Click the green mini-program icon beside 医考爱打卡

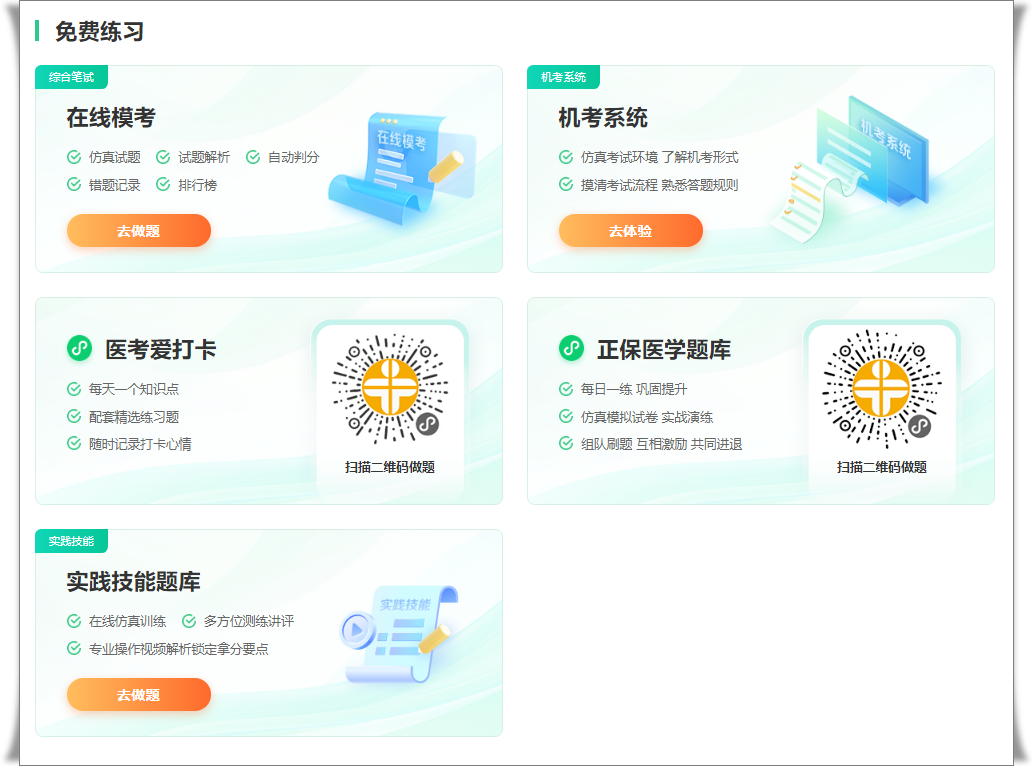[80, 348]
